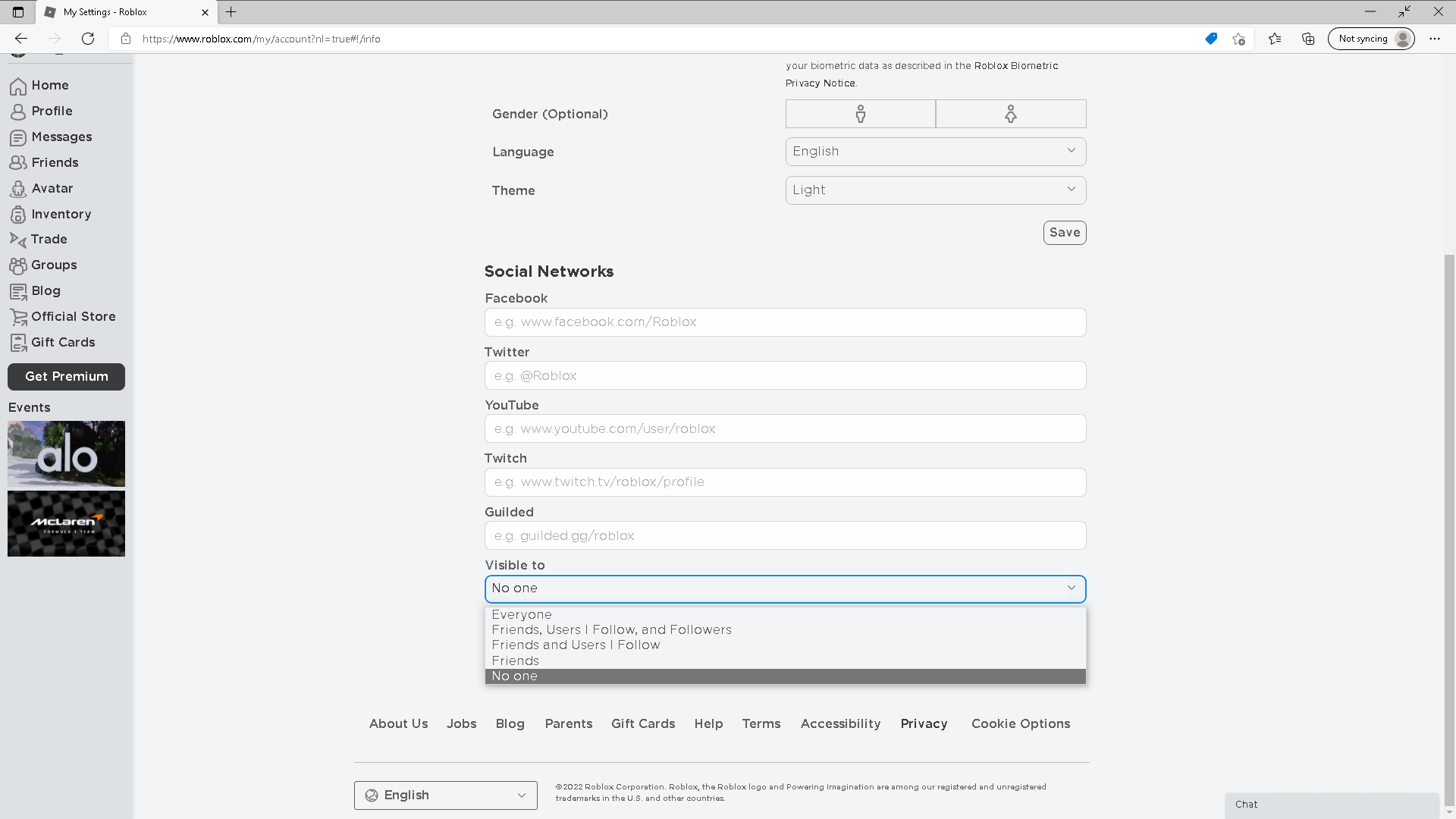1456x819 pixels.
Task: Click the Not syncing profile button
Action: 1371,39
